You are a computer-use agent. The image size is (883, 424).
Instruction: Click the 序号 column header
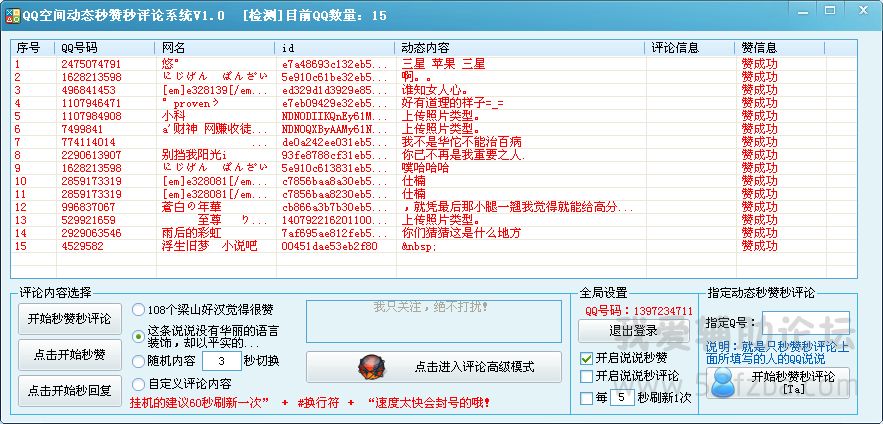click(x=33, y=48)
